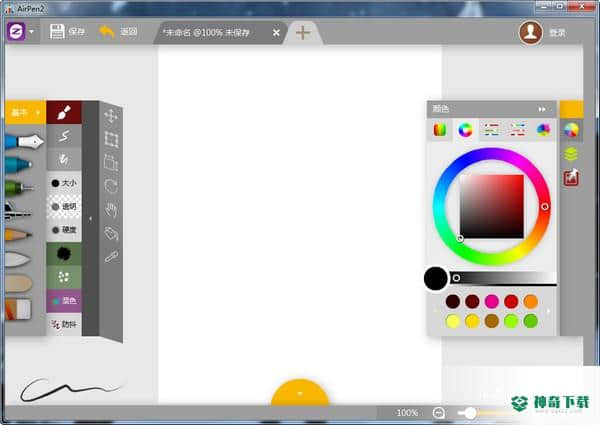
Task: Select the paint bucket fill tool
Action: (111, 233)
